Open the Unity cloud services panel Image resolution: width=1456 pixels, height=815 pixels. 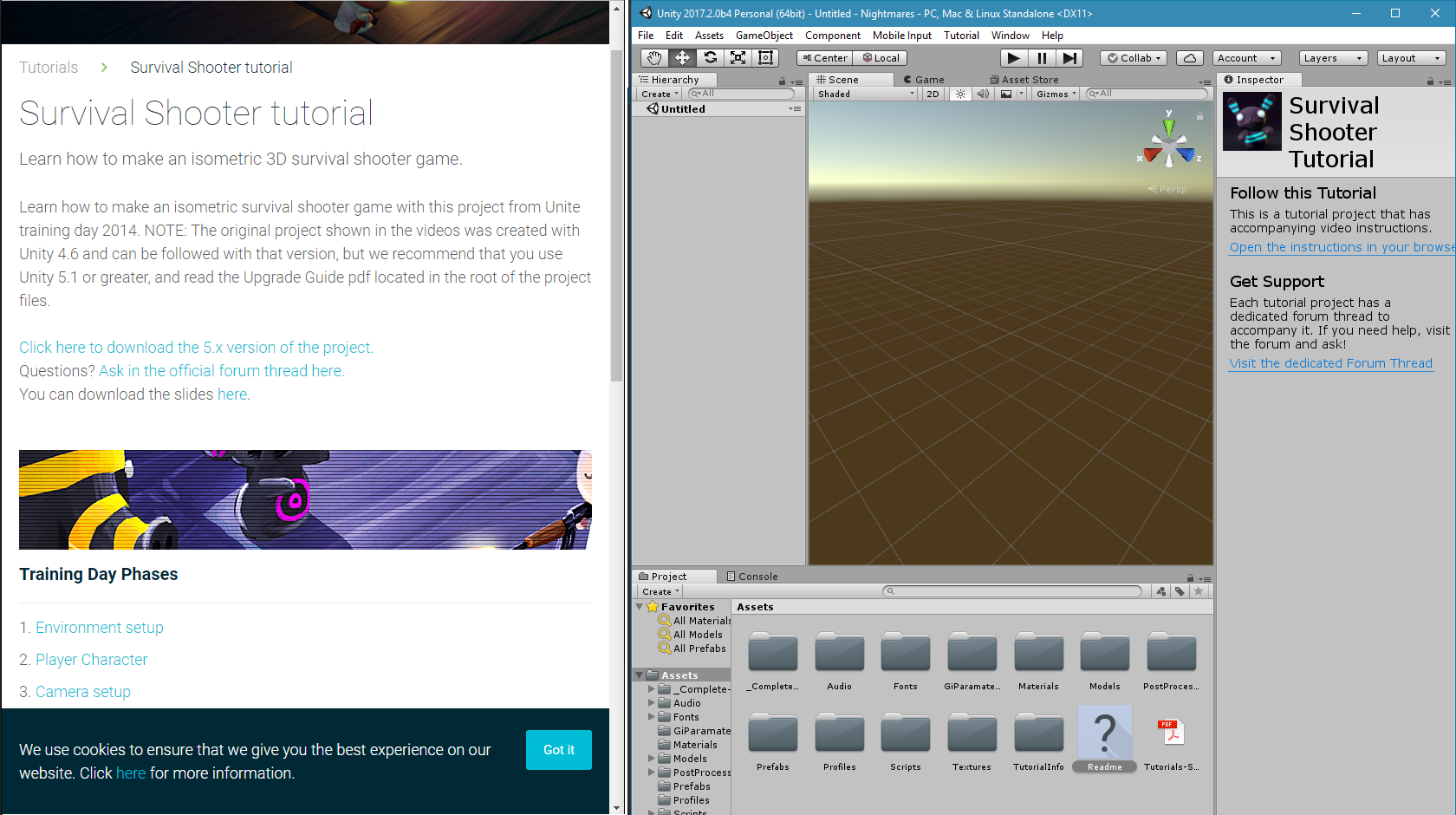pyautogui.click(x=1189, y=58)
